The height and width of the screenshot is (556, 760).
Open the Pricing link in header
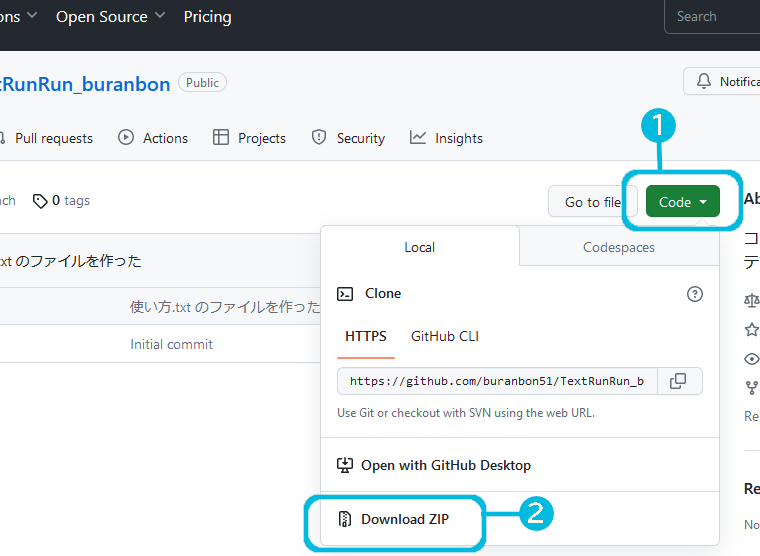pyautogui.click(x=207, y=17)
